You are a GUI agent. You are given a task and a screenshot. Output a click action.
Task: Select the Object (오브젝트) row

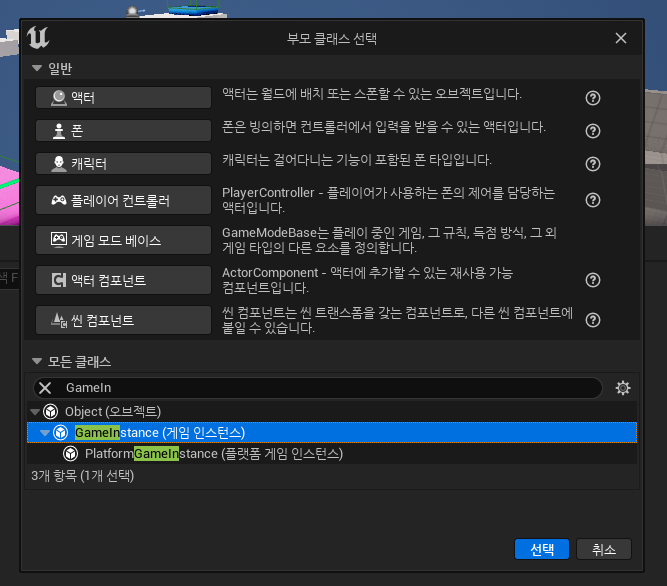[x=332, y=411]
